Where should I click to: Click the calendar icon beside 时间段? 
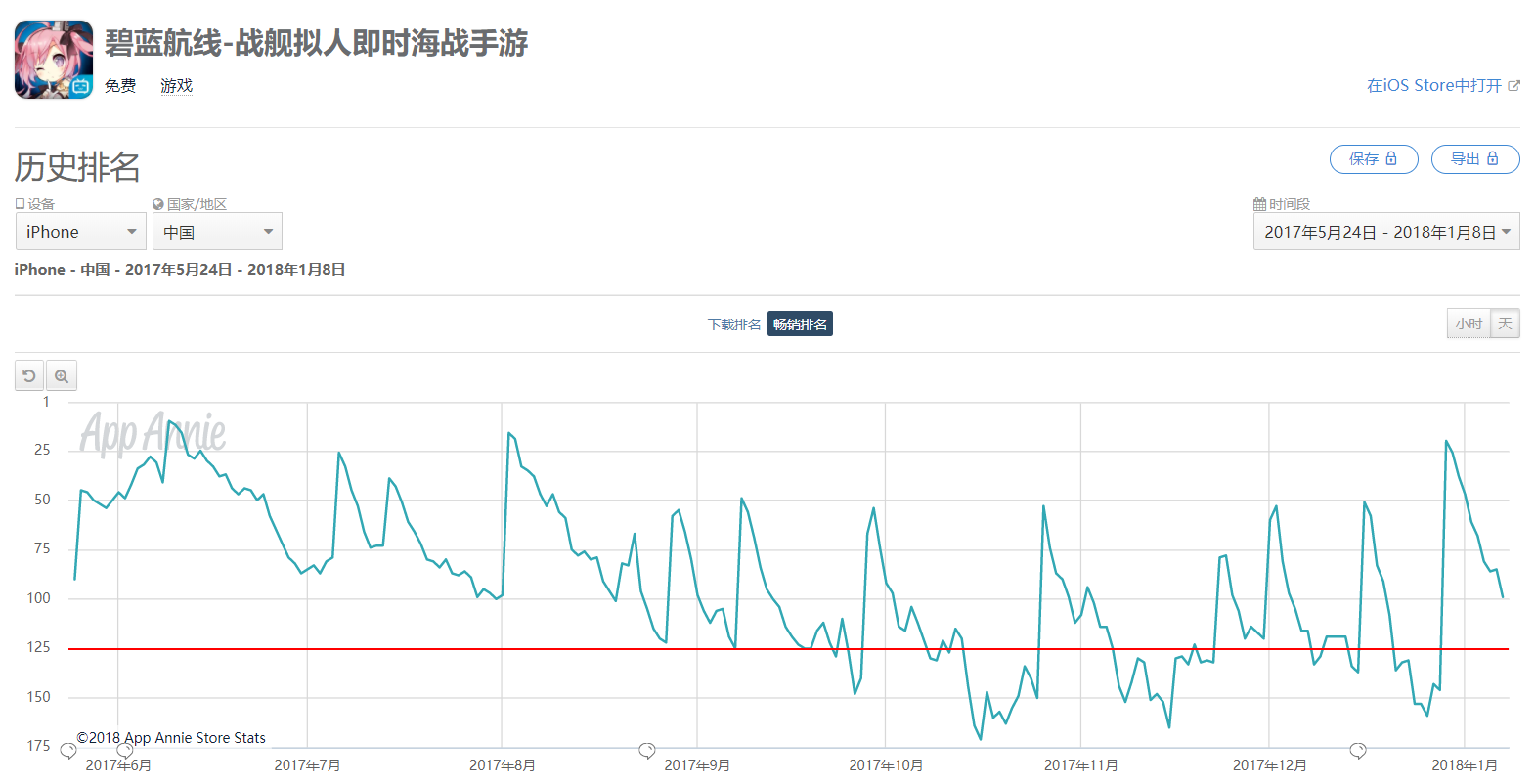pyautogui.click(x=1259, y=204)
